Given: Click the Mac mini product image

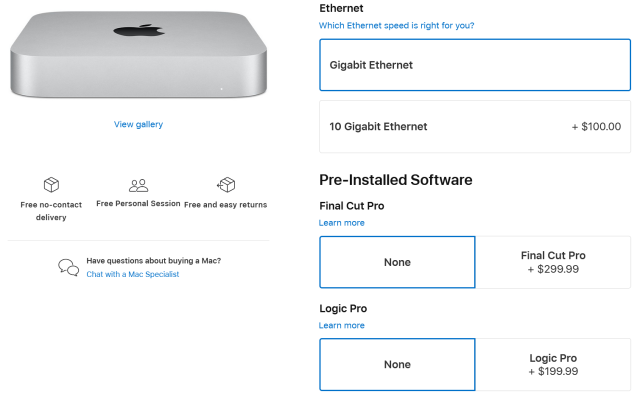Looking at the screenshot, I should tap(139, 54).
